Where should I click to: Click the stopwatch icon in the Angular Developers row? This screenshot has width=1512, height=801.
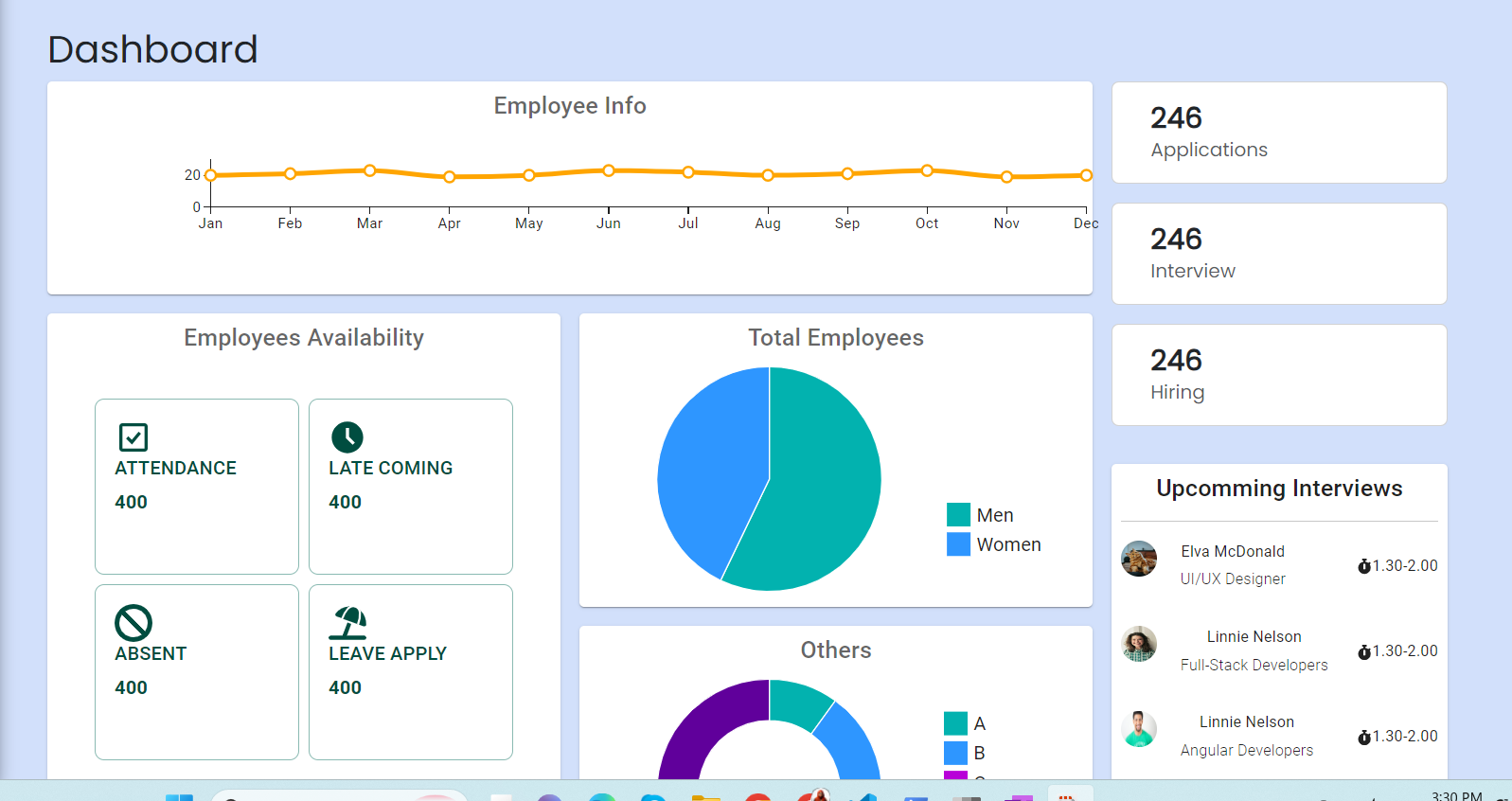click(x=1364, y=737)
